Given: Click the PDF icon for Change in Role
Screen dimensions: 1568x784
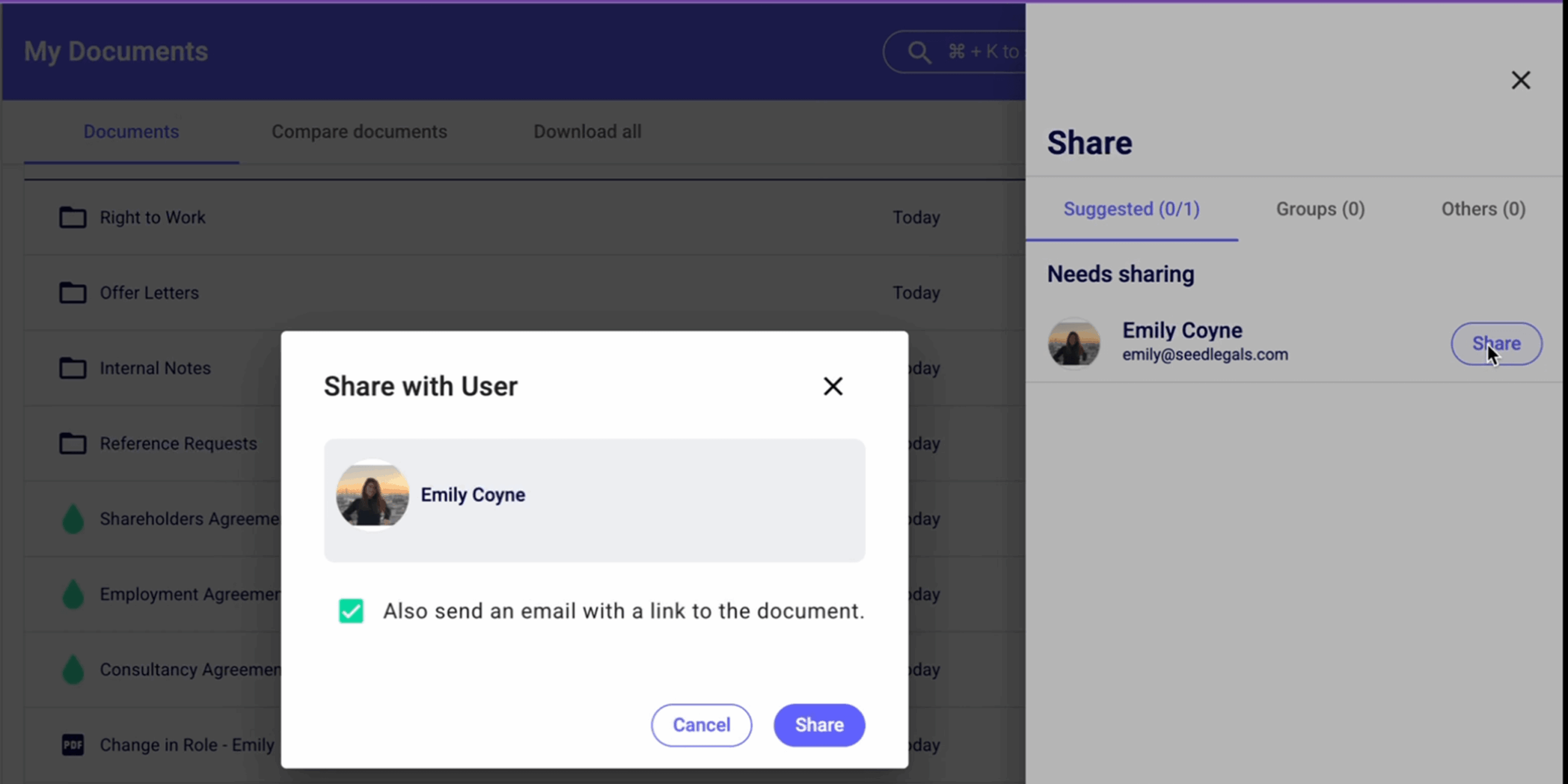Looking at the screenshot, I should pyautogui.click(x=73, y=745).
